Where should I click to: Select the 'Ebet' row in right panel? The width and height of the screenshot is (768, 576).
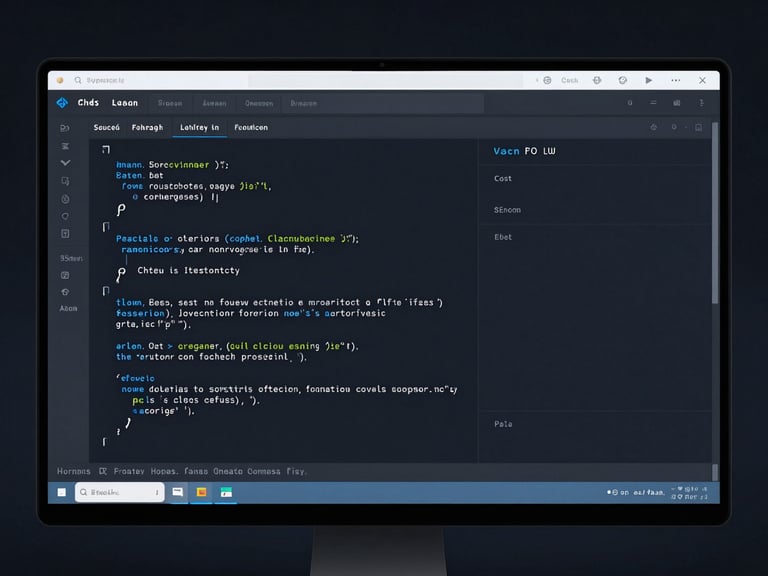(x=503, y=237)
